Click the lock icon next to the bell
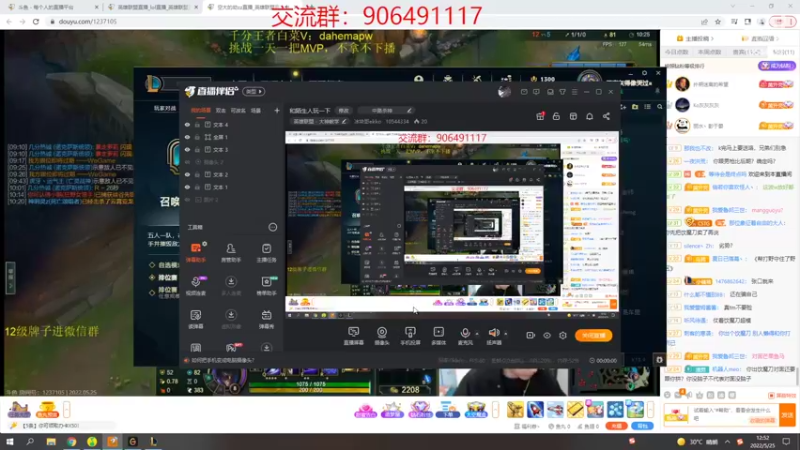This screenshot has width=800, height=450. [556, 116]
